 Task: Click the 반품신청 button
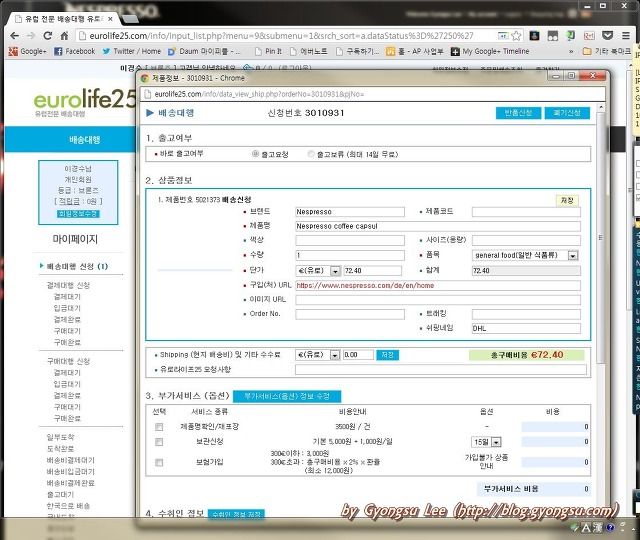518,113
